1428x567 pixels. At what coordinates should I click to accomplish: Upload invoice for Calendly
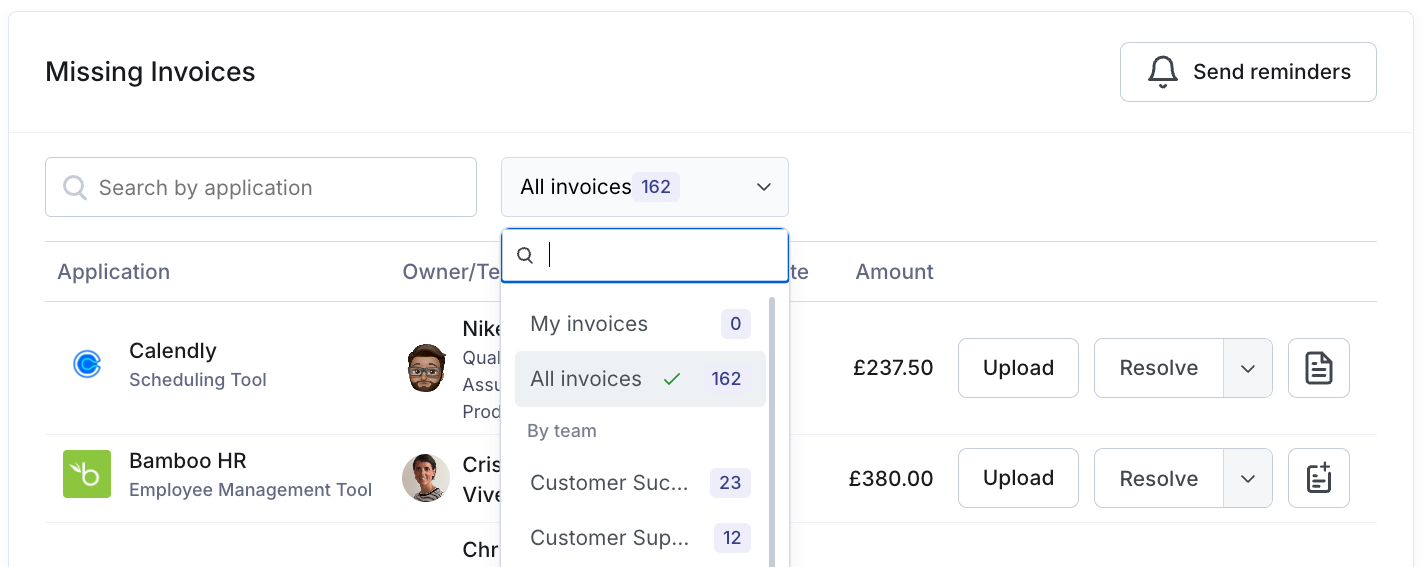tap(1018, 368)
